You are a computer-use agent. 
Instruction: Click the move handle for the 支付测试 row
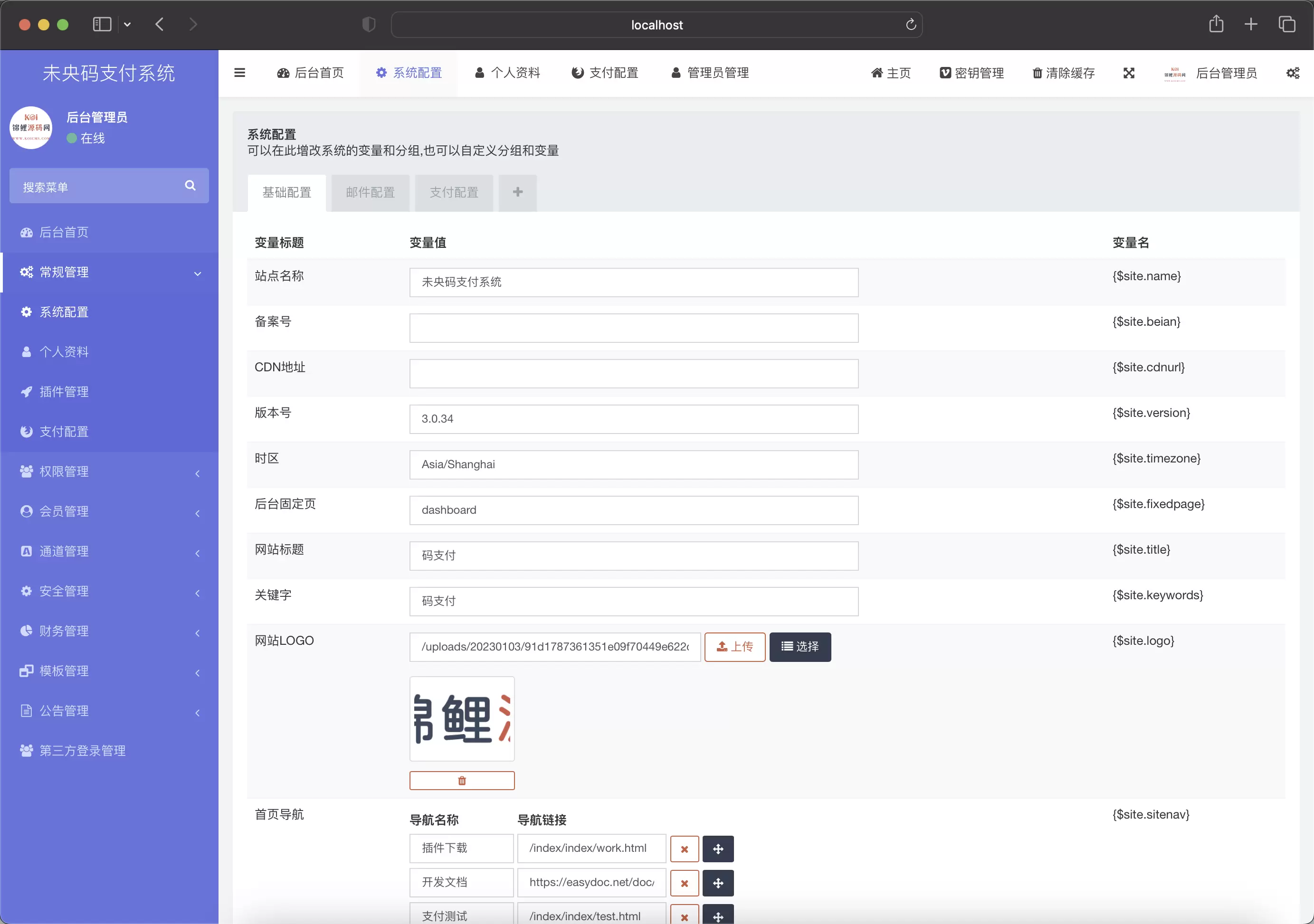pos(718,915)
